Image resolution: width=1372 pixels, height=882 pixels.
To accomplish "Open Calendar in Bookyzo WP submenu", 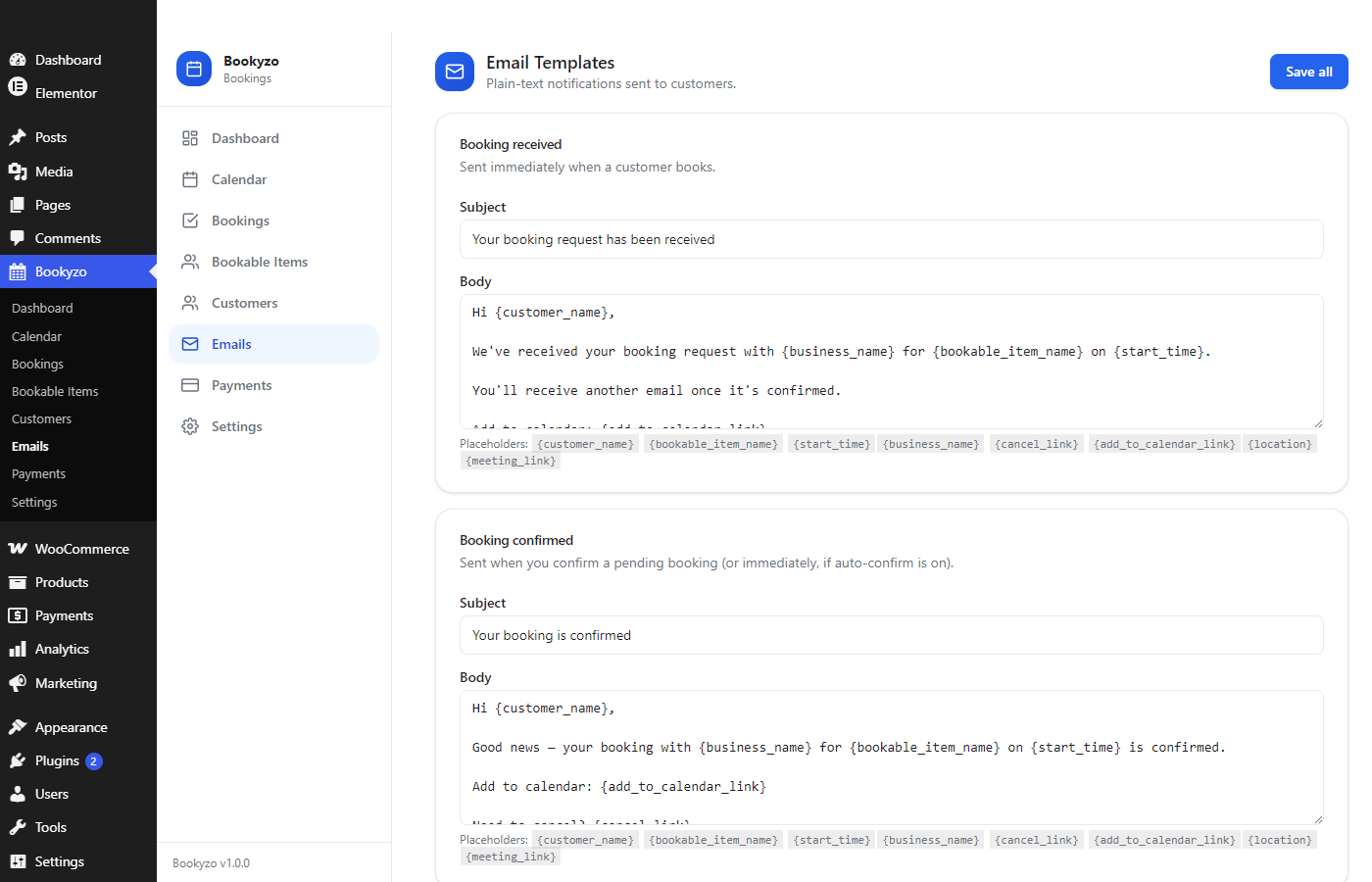I will (x=36, y=336).
